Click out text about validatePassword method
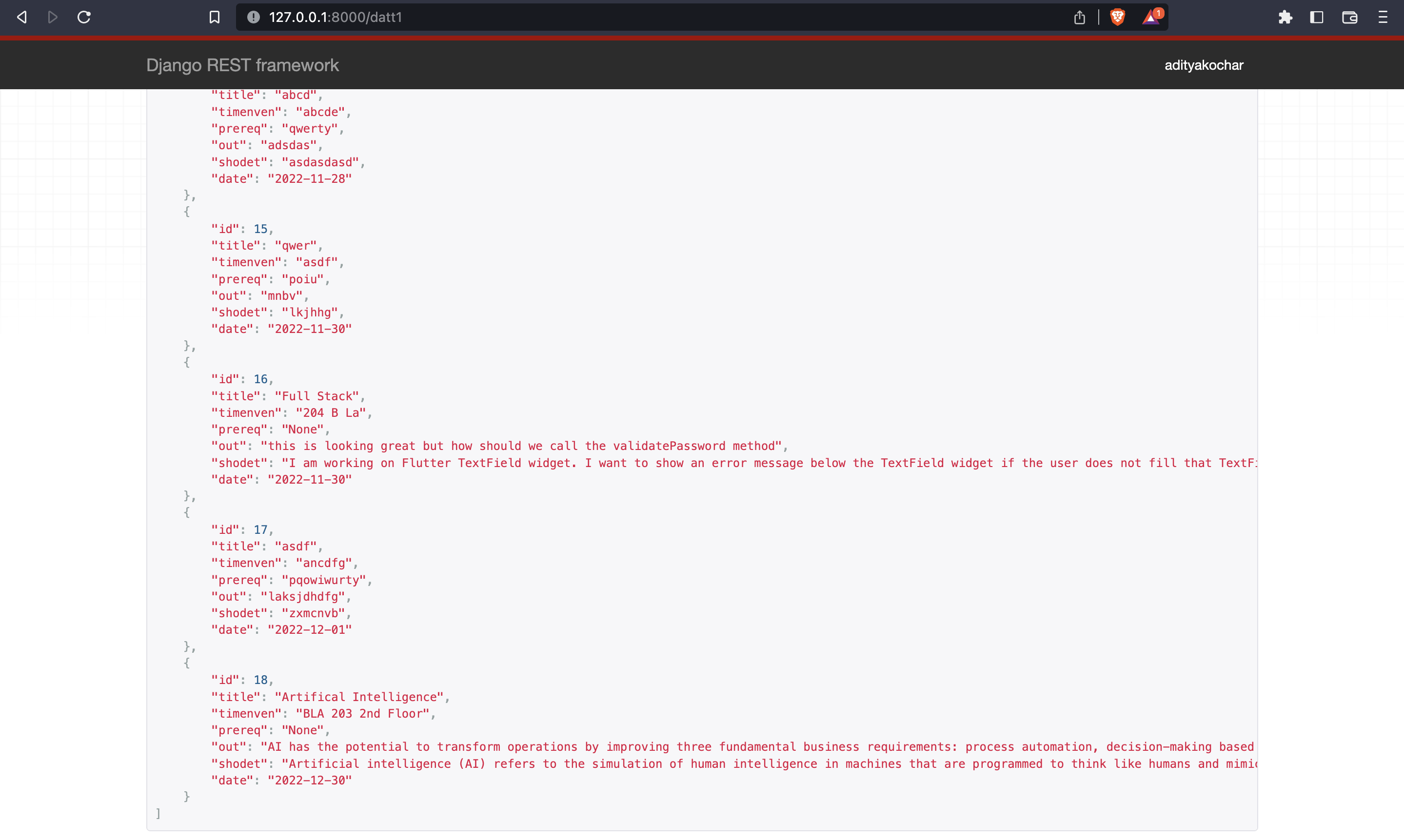 pyautogui.click(x=521, y=446)
